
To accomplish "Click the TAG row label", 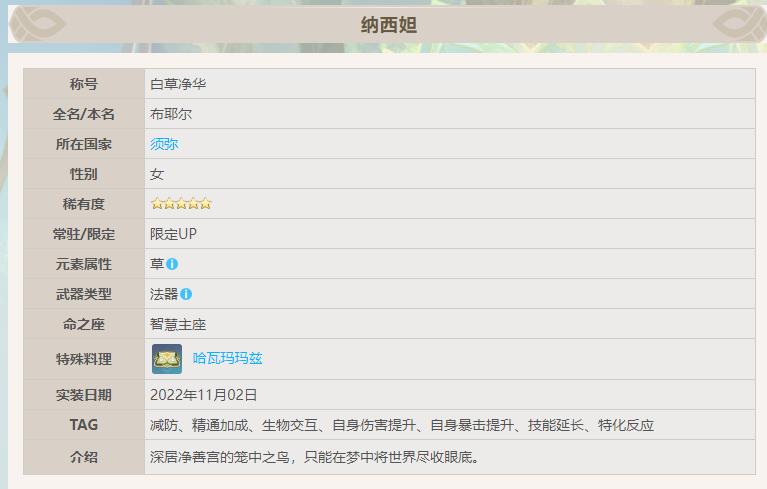I will pyautogui.click(x=84, y=425).
